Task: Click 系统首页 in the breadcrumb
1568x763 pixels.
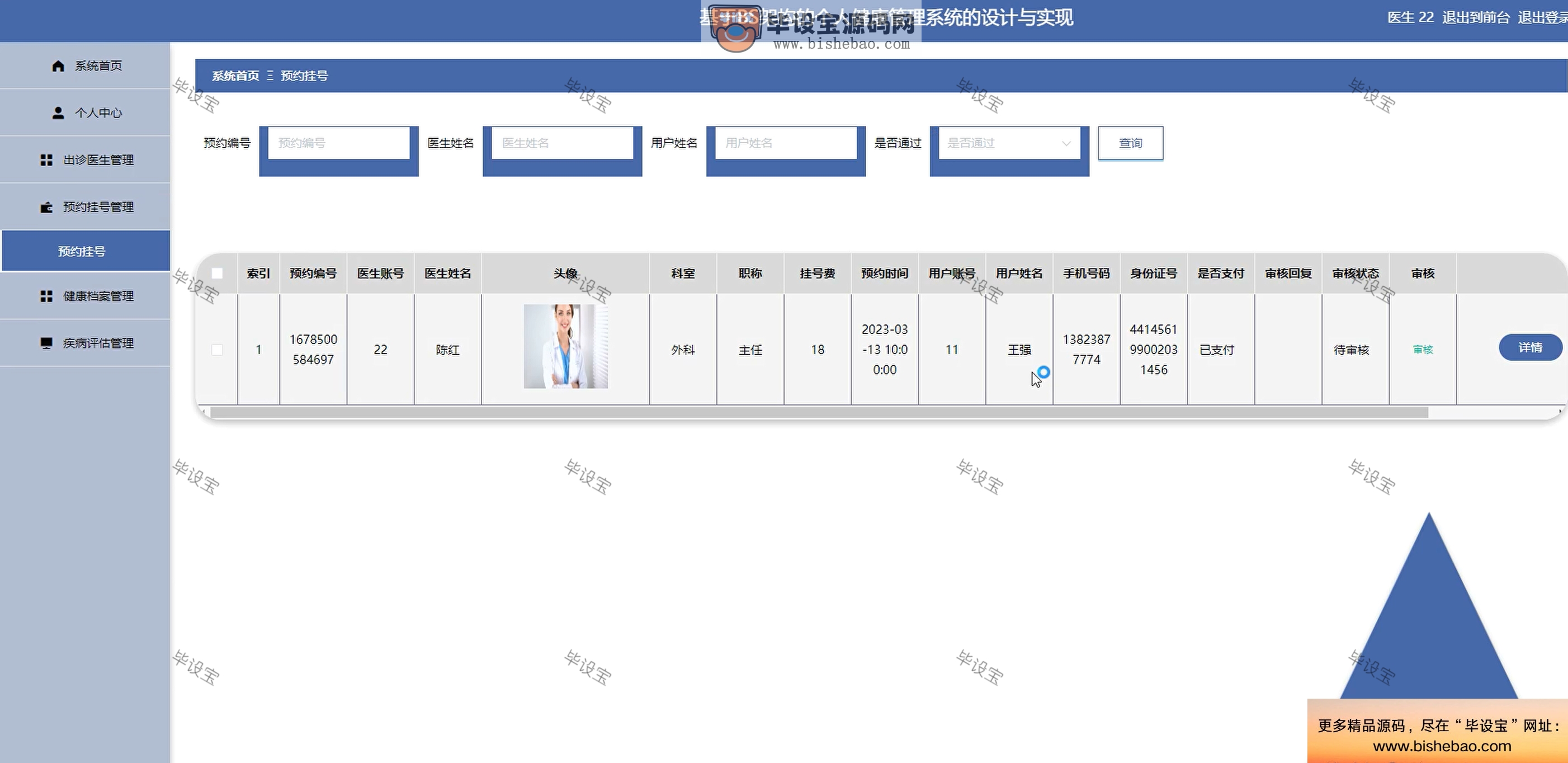Action: (235, 76)
